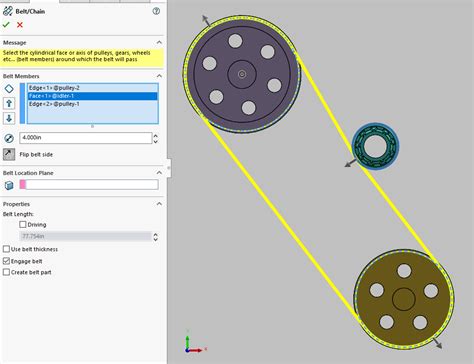
Task: Enable Create belt part checkbox
Action: (x=6, y=272)
